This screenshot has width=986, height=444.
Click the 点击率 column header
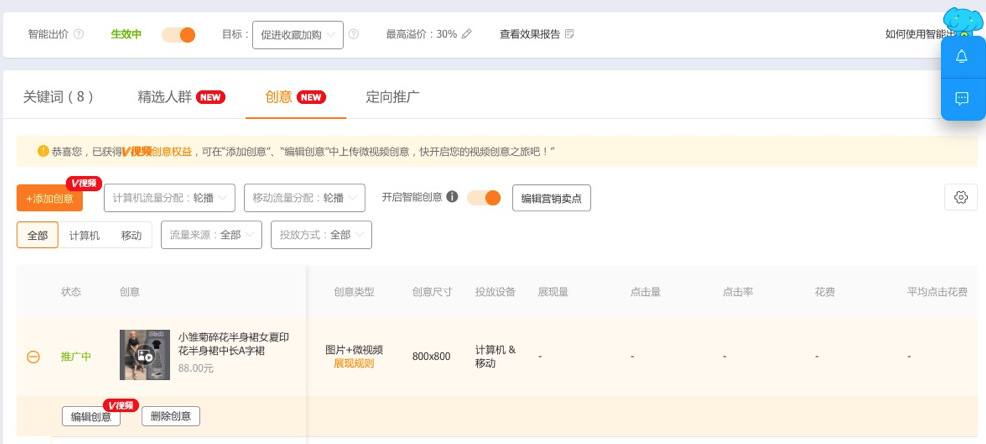tap(738, 292)
